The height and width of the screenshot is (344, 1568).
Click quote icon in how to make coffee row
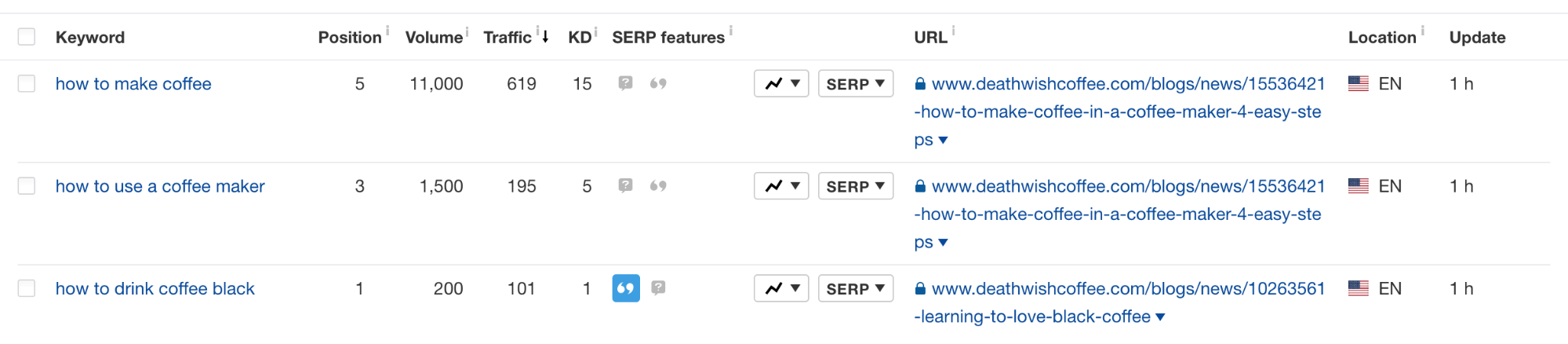[658, 83]
